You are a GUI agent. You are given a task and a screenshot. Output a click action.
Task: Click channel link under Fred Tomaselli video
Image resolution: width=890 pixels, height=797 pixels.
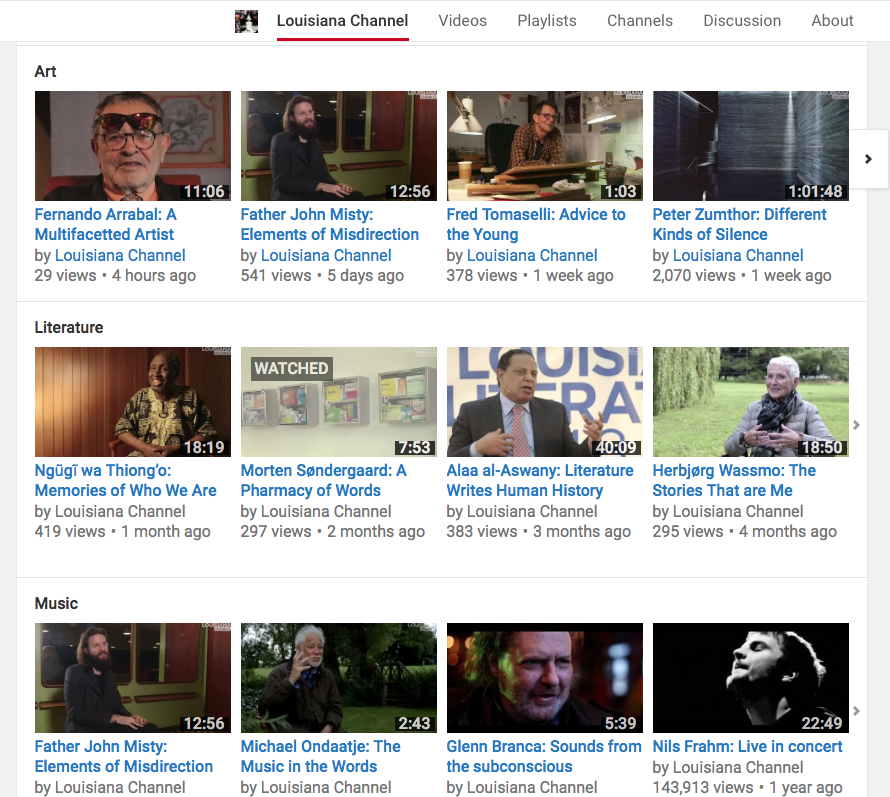pyautogui.click(x=532, y=255)
